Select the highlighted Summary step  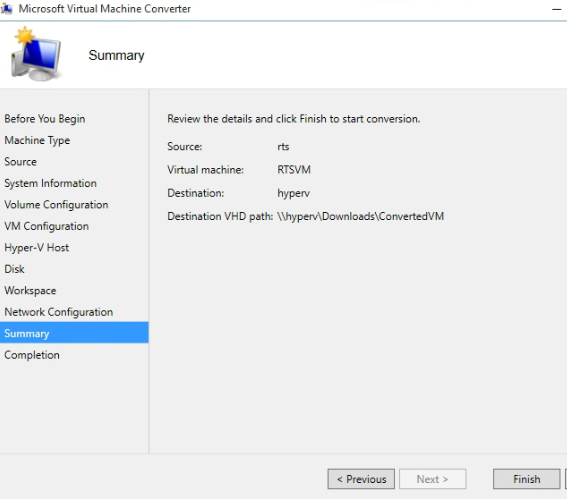coord(74,333)
